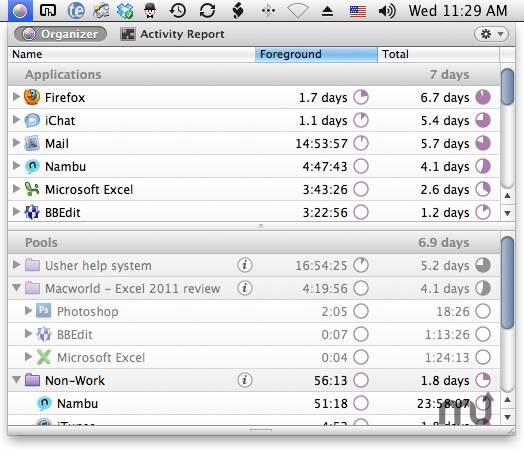Click Firefox total time pie chart
The height and width of the screenshot is (455, 524).
pyautogui.click(x=483, y=97)
